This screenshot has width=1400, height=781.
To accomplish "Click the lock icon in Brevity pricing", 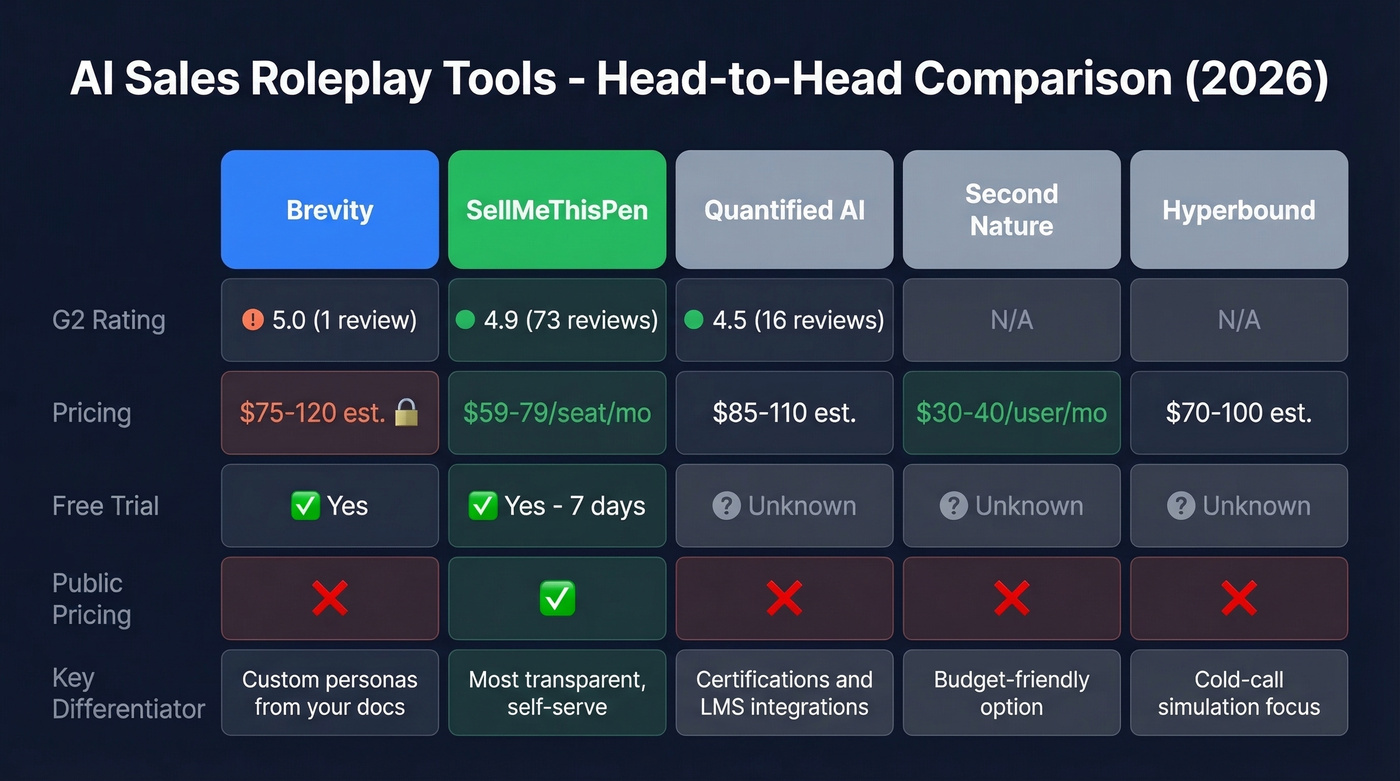I will point(406,412).
